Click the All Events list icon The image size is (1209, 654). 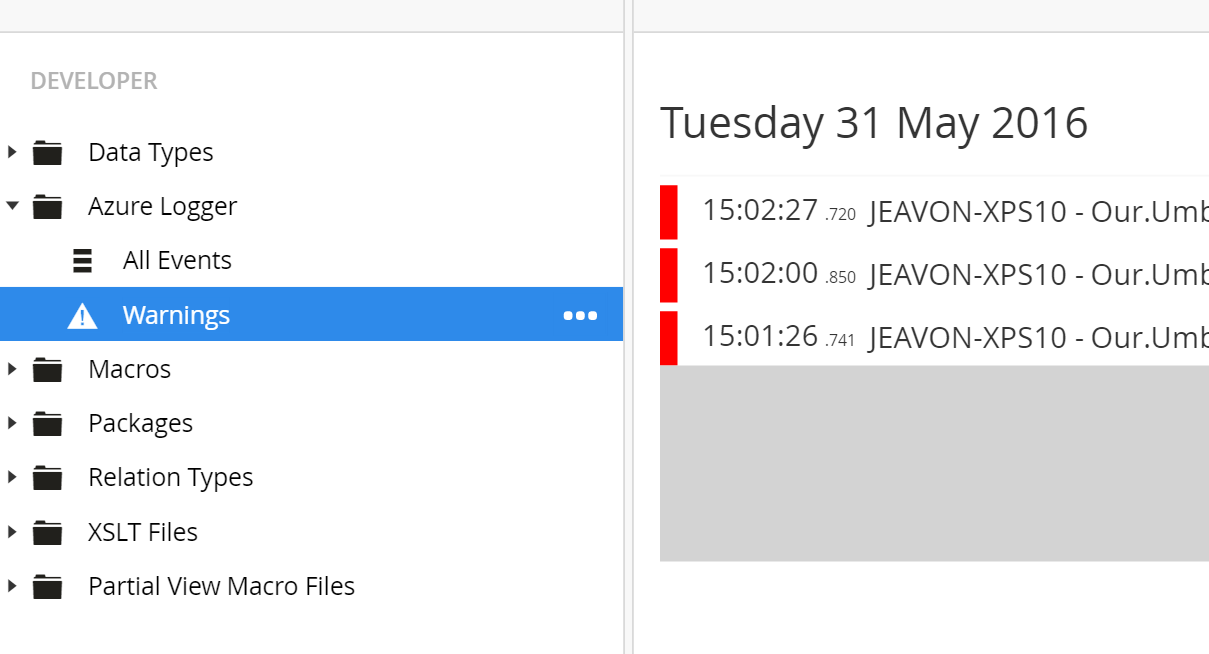[83, 261]
